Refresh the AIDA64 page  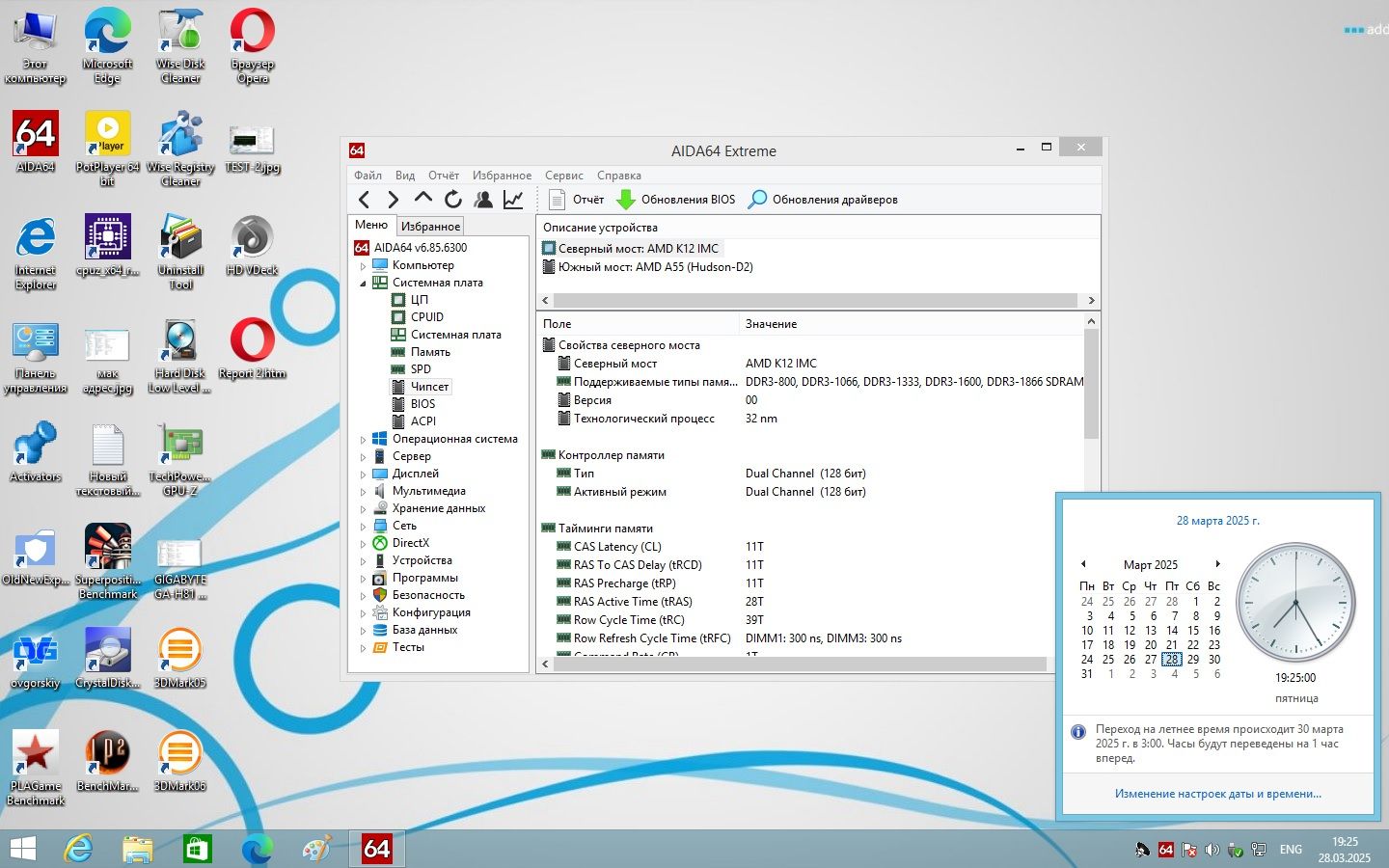tap(452, 200)
